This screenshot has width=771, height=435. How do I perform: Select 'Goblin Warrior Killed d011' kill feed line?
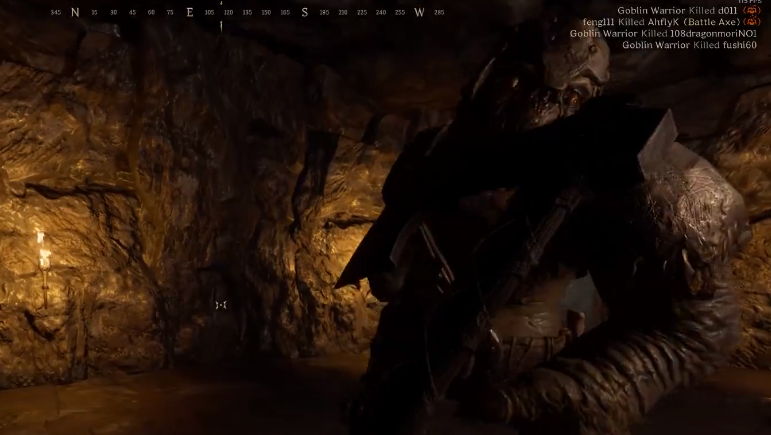pos(679,11)
